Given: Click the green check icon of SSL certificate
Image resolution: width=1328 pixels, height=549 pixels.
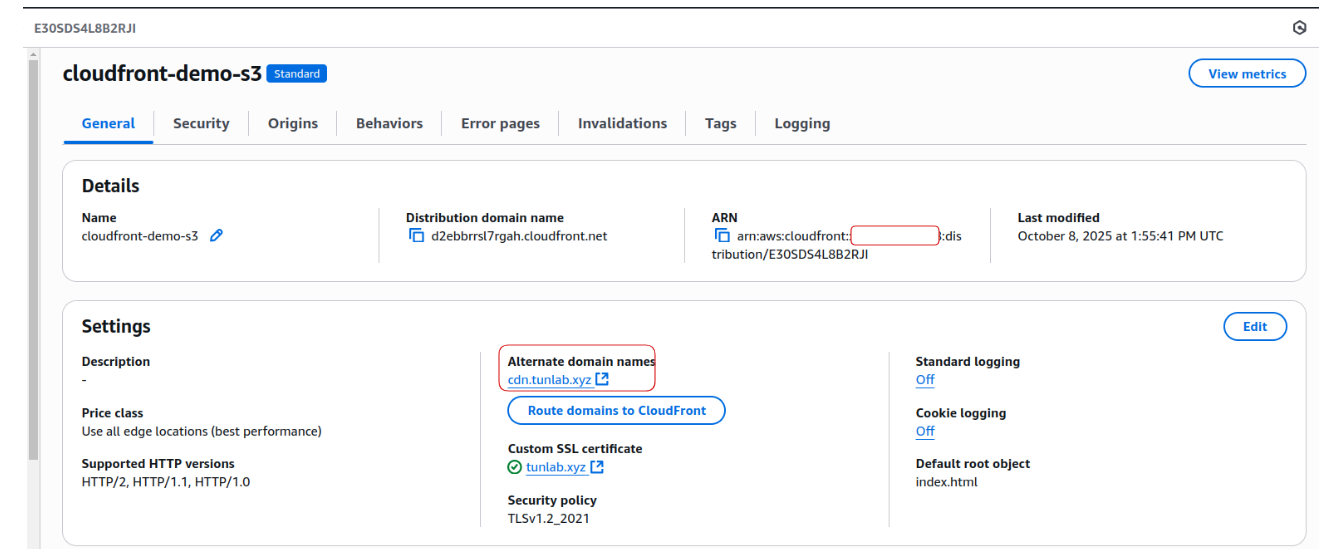Looking at the screenshot, I should point(515,467).
